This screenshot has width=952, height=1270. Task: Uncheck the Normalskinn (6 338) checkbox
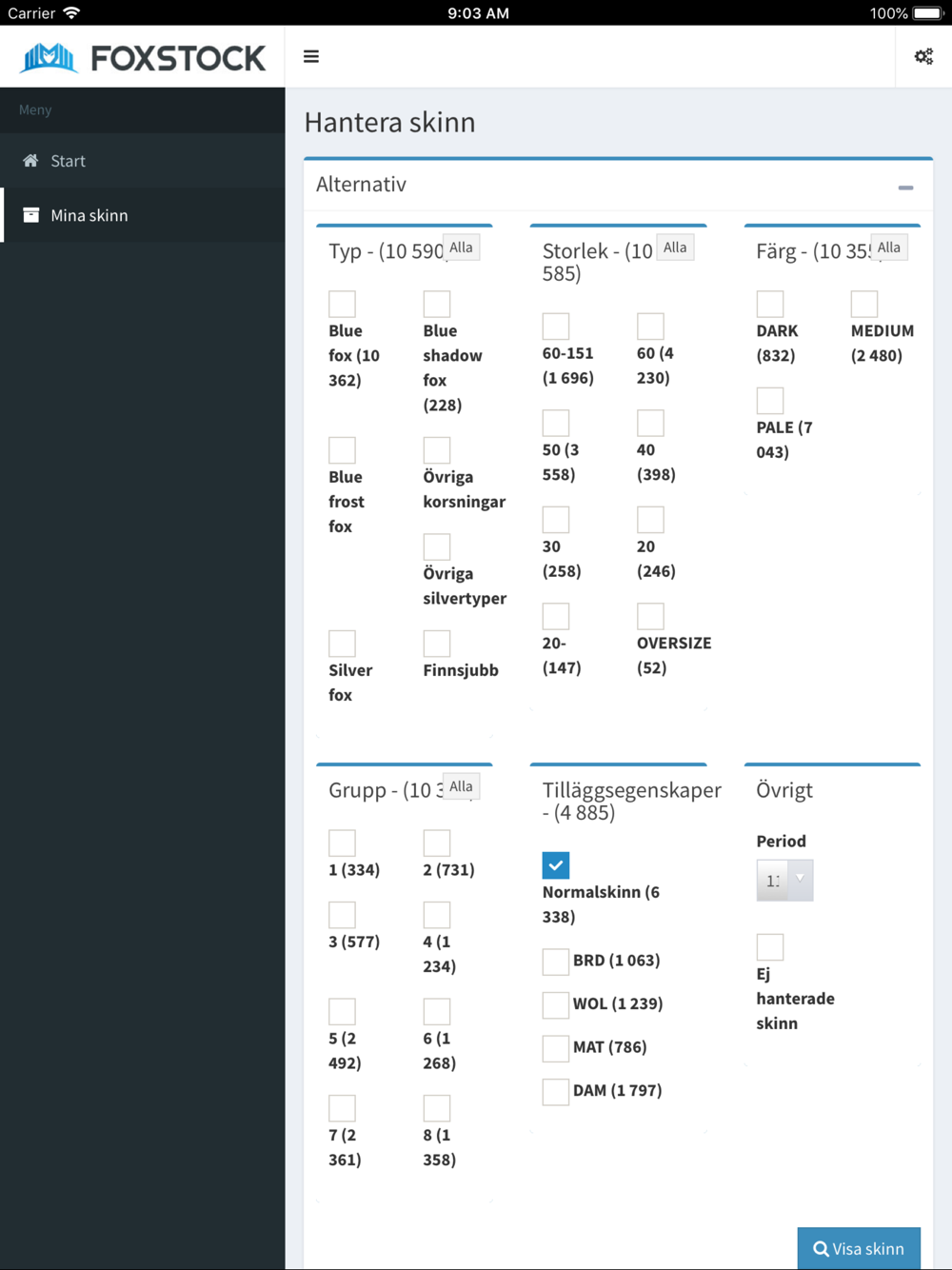click(556, 865)
